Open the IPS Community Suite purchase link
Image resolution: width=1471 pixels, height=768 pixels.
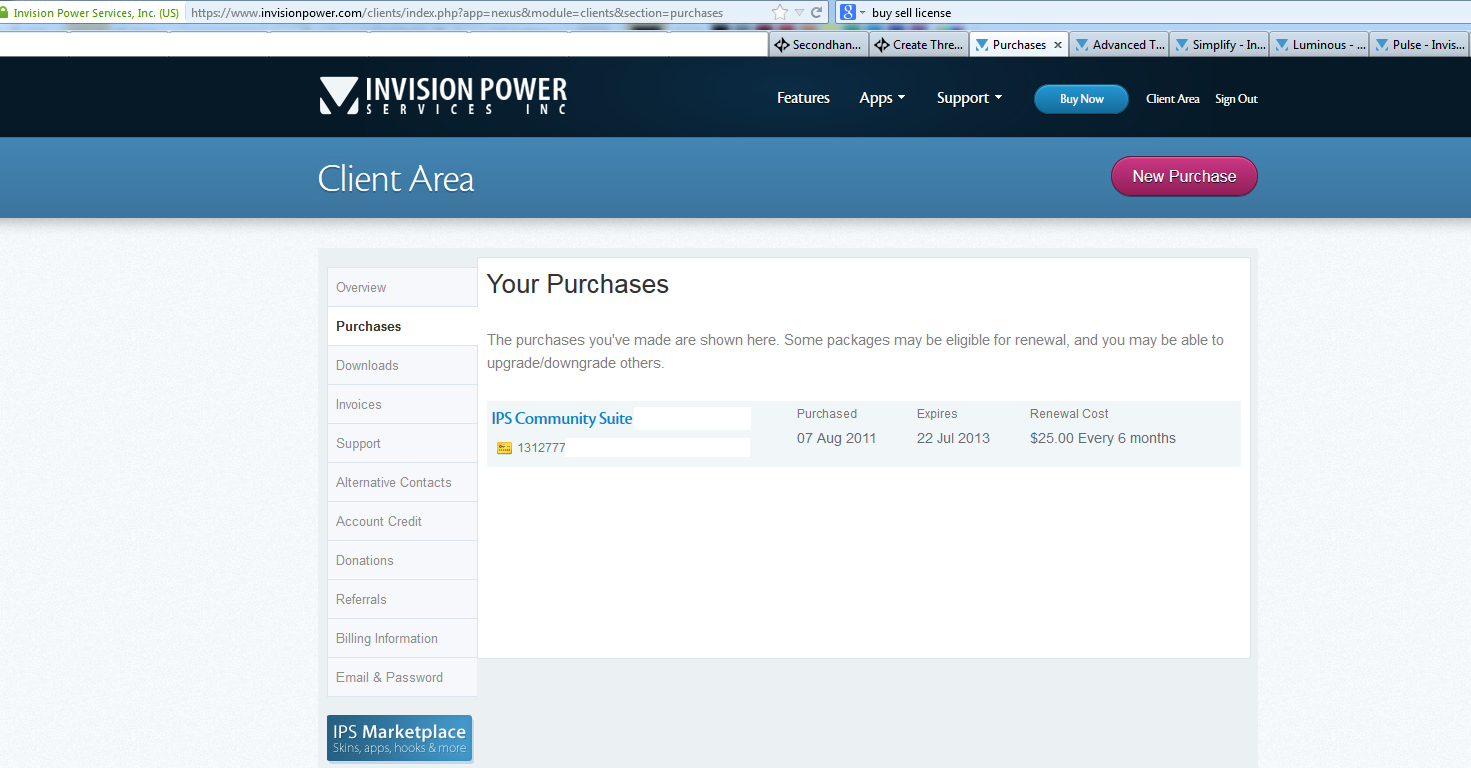pos(562,418)
